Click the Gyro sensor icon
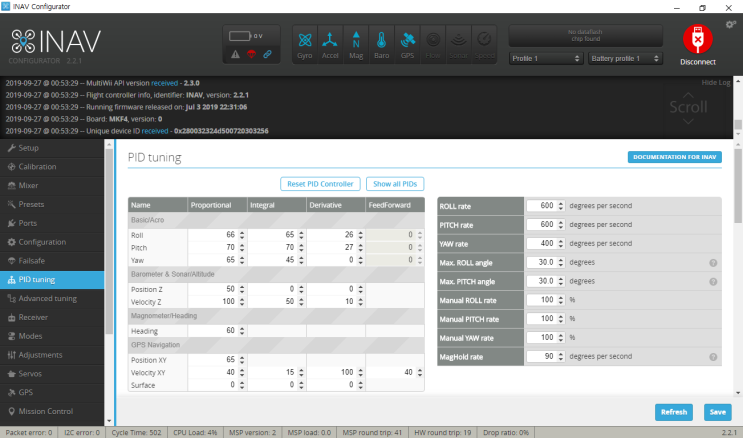 click(305, 45)
